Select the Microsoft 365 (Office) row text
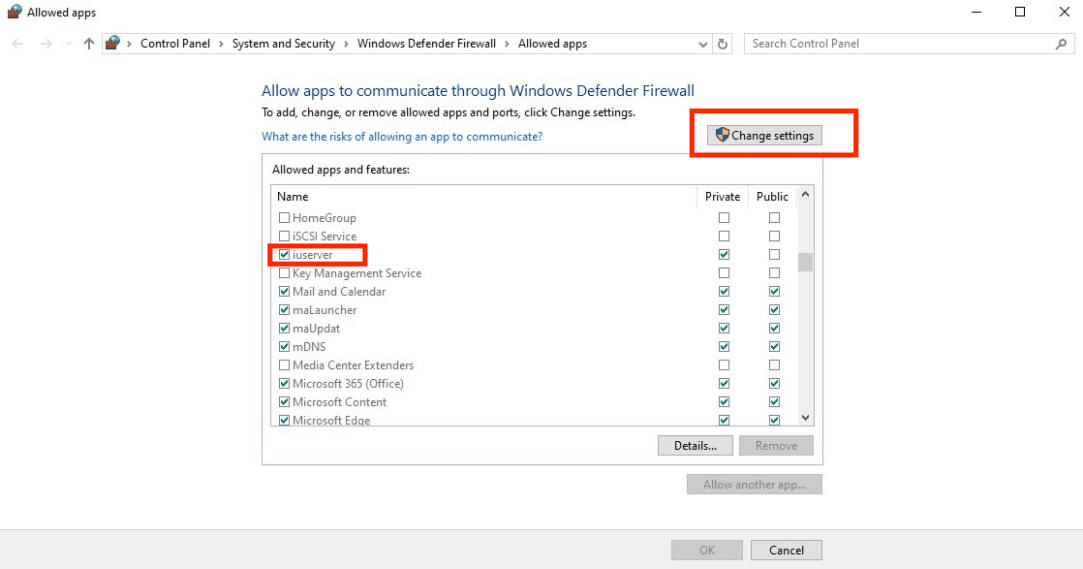The height and width of the screenshot is (569, 1083). click(348, 383)
